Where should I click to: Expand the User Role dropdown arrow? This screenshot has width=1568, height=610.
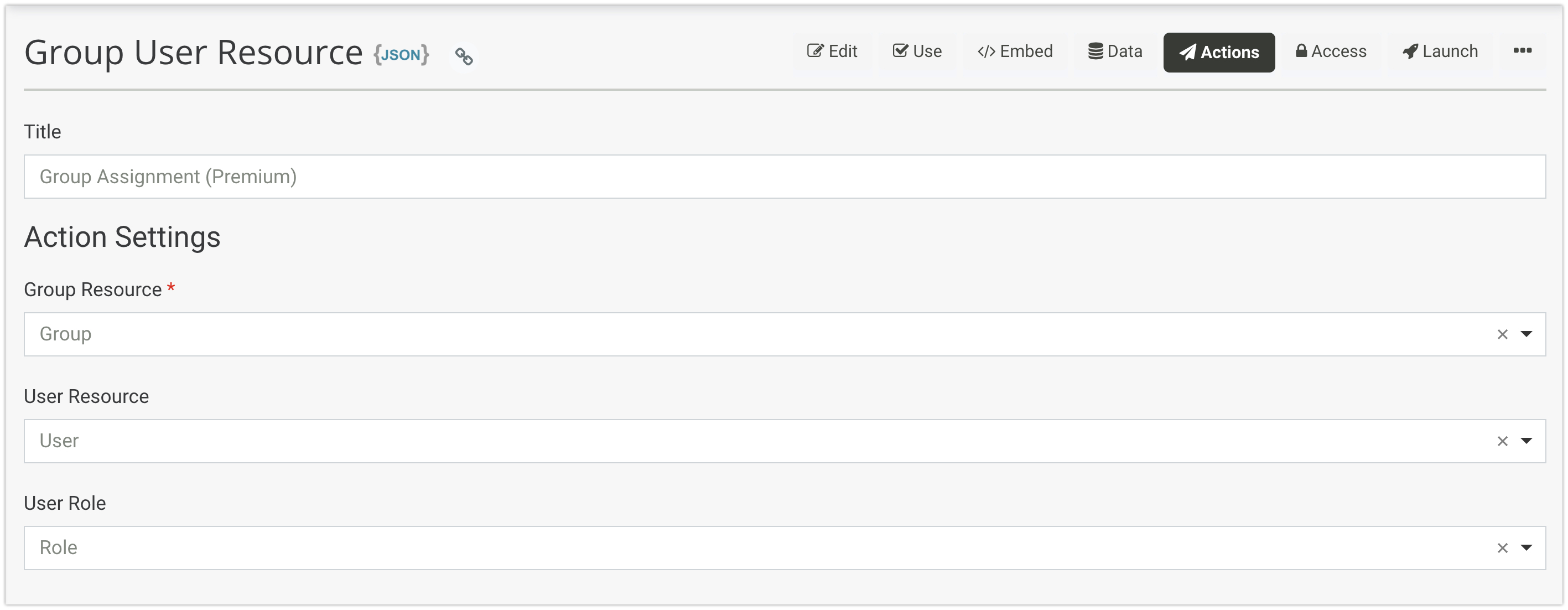1526,547
